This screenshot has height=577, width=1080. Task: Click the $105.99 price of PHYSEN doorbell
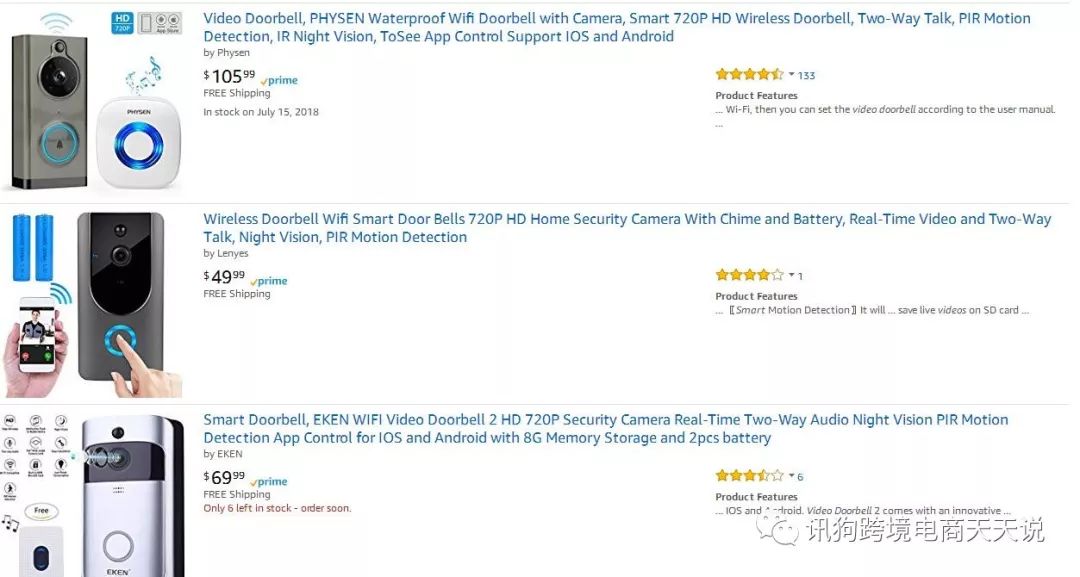229,77
